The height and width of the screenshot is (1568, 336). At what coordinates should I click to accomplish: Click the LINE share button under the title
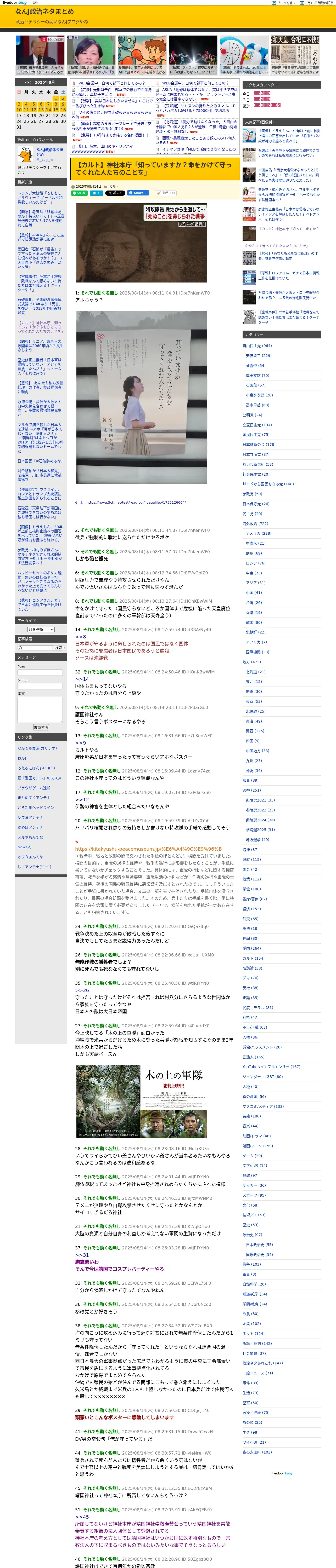80,193
